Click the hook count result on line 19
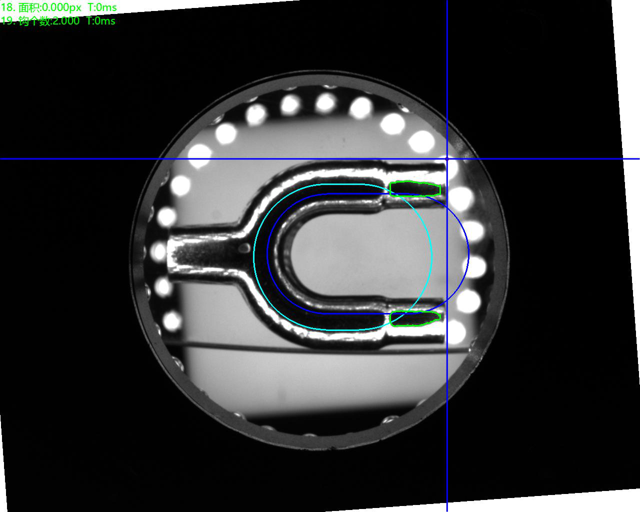The width and height of the screenshot is (640, 512). pyautogui.click(x=58, y=21)
